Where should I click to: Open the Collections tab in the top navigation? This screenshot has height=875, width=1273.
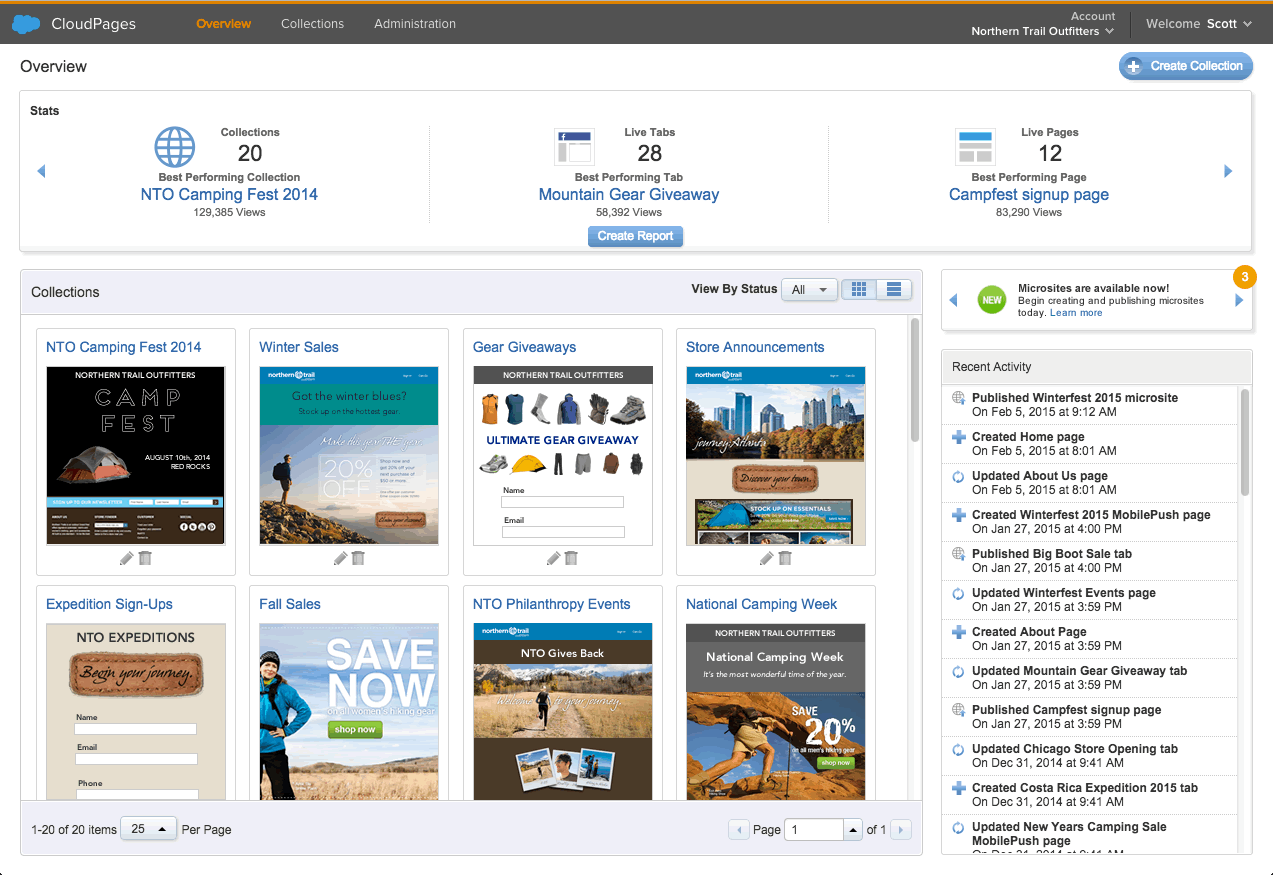312,23
